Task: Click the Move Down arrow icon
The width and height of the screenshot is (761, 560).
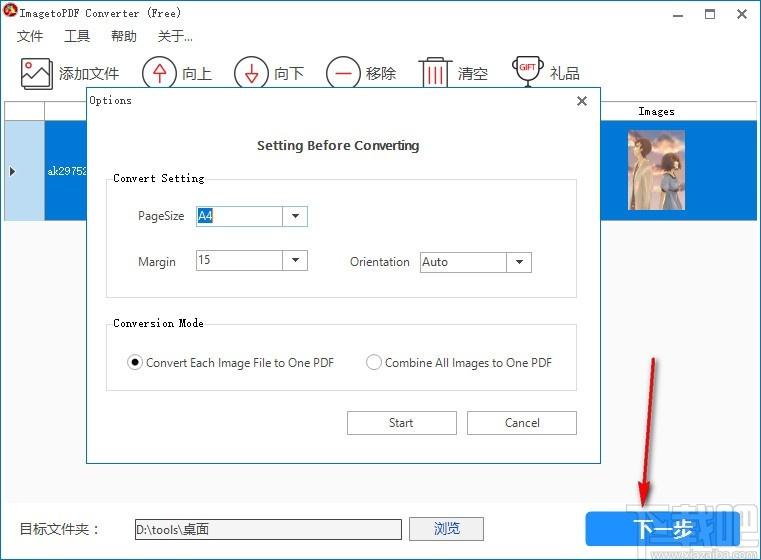Action: coord(251,73)
